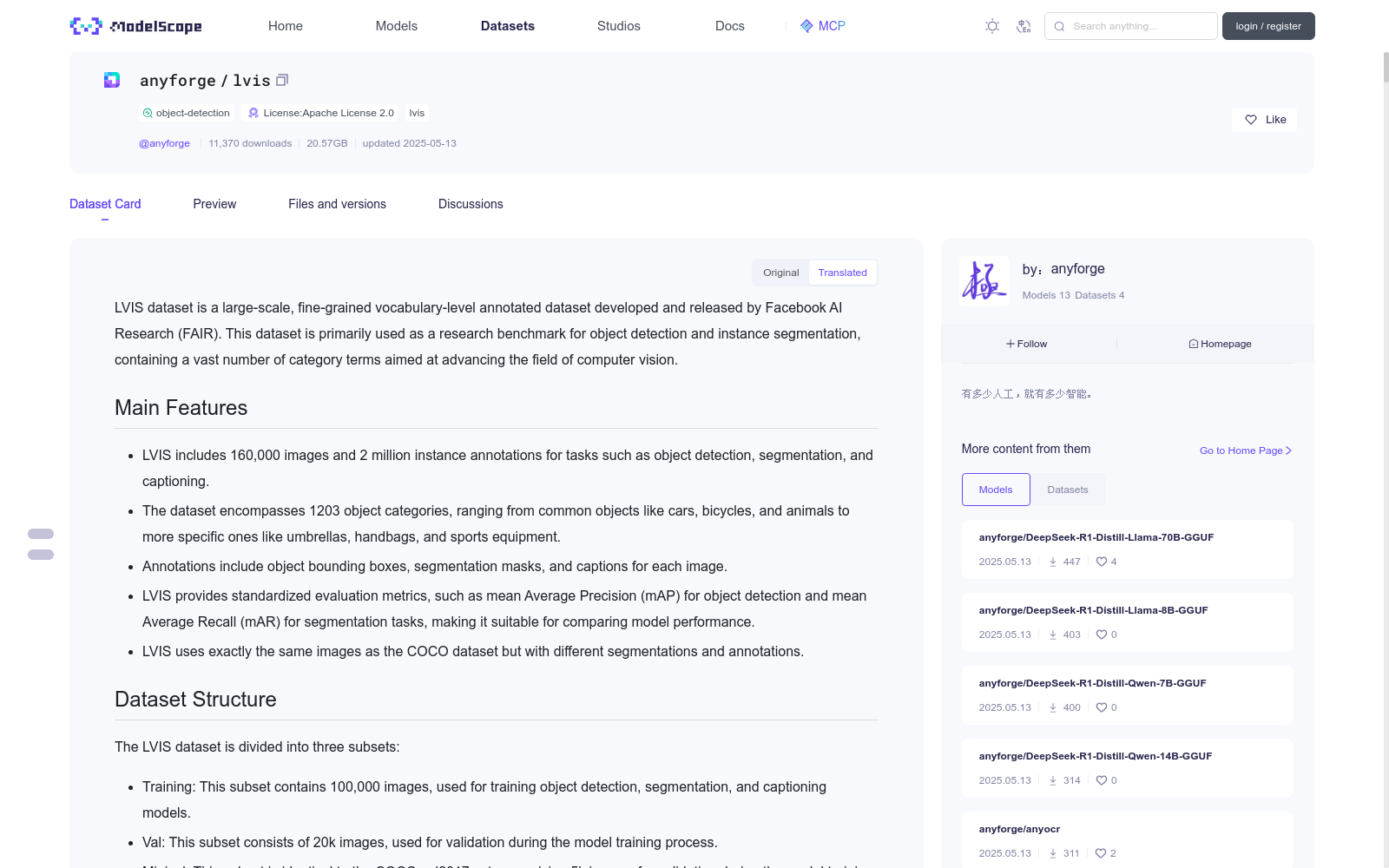The width and height of the screenshot is (1389, 868).
Task: Click the chevron after Go to Home Page
Action: pos(1289,450)
